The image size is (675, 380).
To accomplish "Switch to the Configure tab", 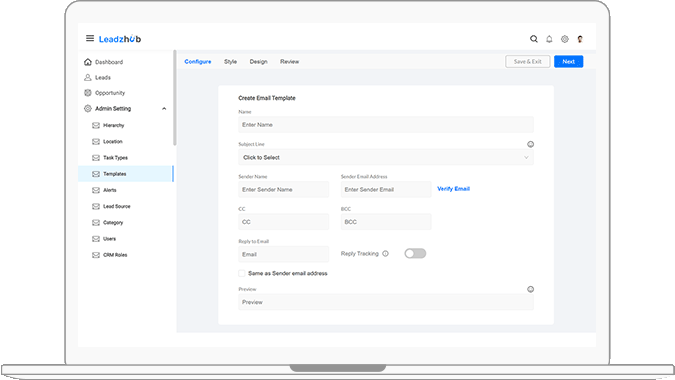I will pos(198,62).
